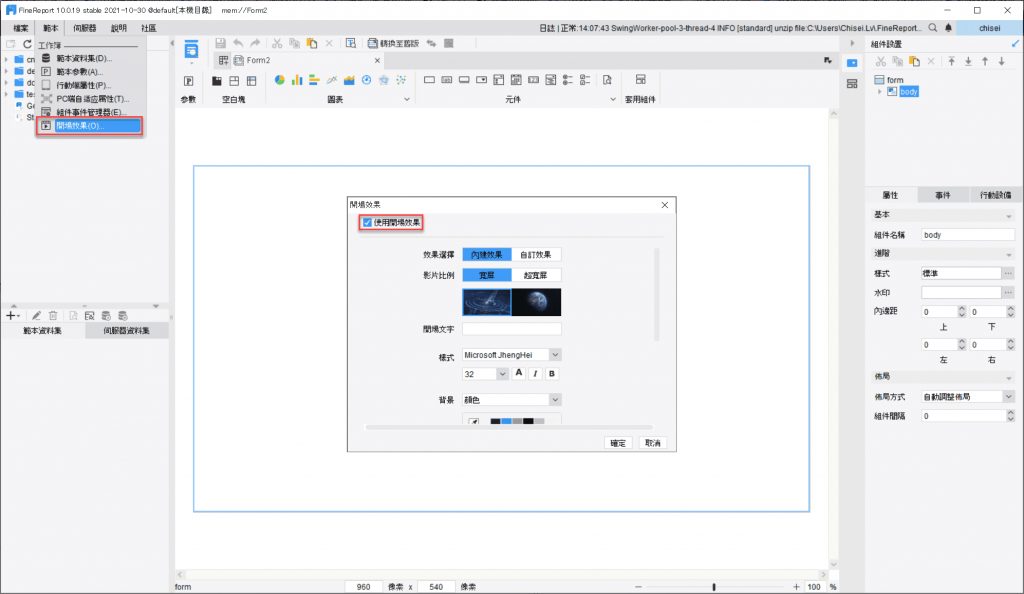Click the add dataset plus icon
Viewport: 1024px width, 594px height.
click(10, 315)
